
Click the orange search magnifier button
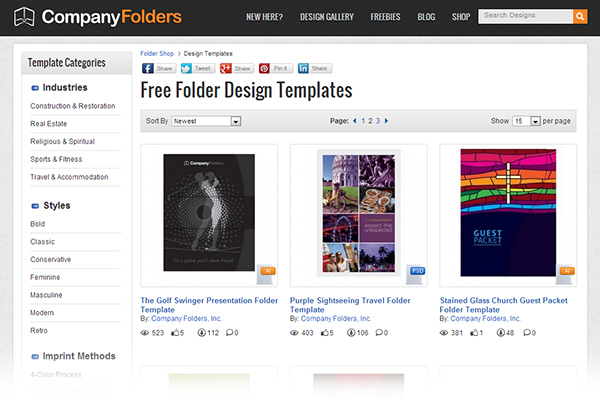(x=580, y=16)
